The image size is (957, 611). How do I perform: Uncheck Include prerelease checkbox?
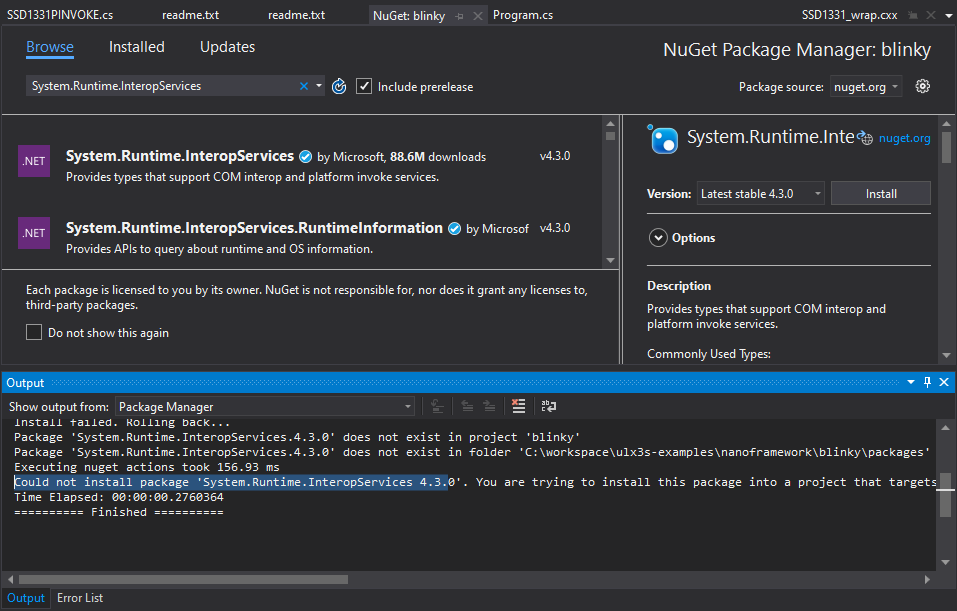click(364, 86)
